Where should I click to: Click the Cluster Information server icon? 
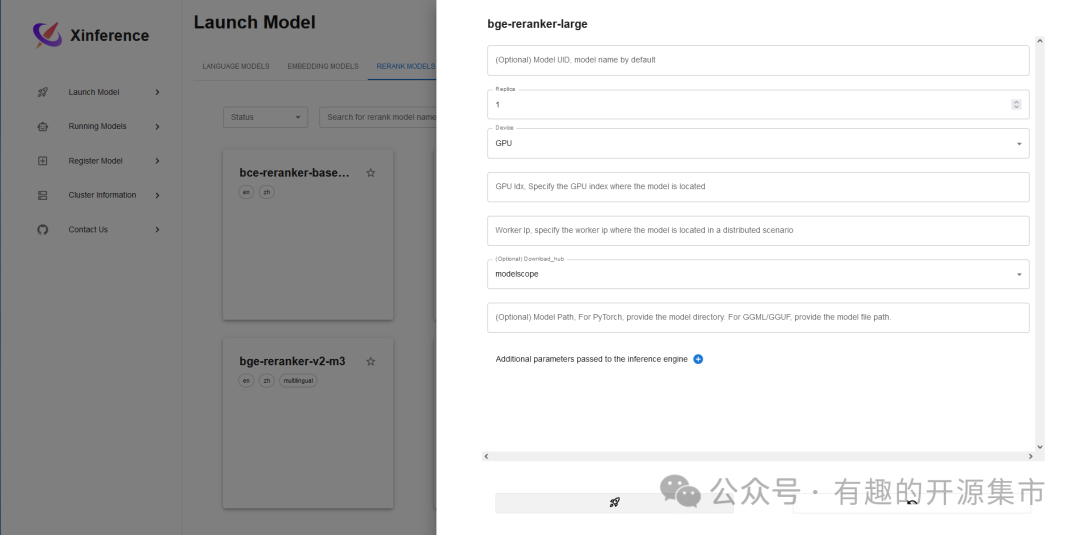click(x=42, y=195)
